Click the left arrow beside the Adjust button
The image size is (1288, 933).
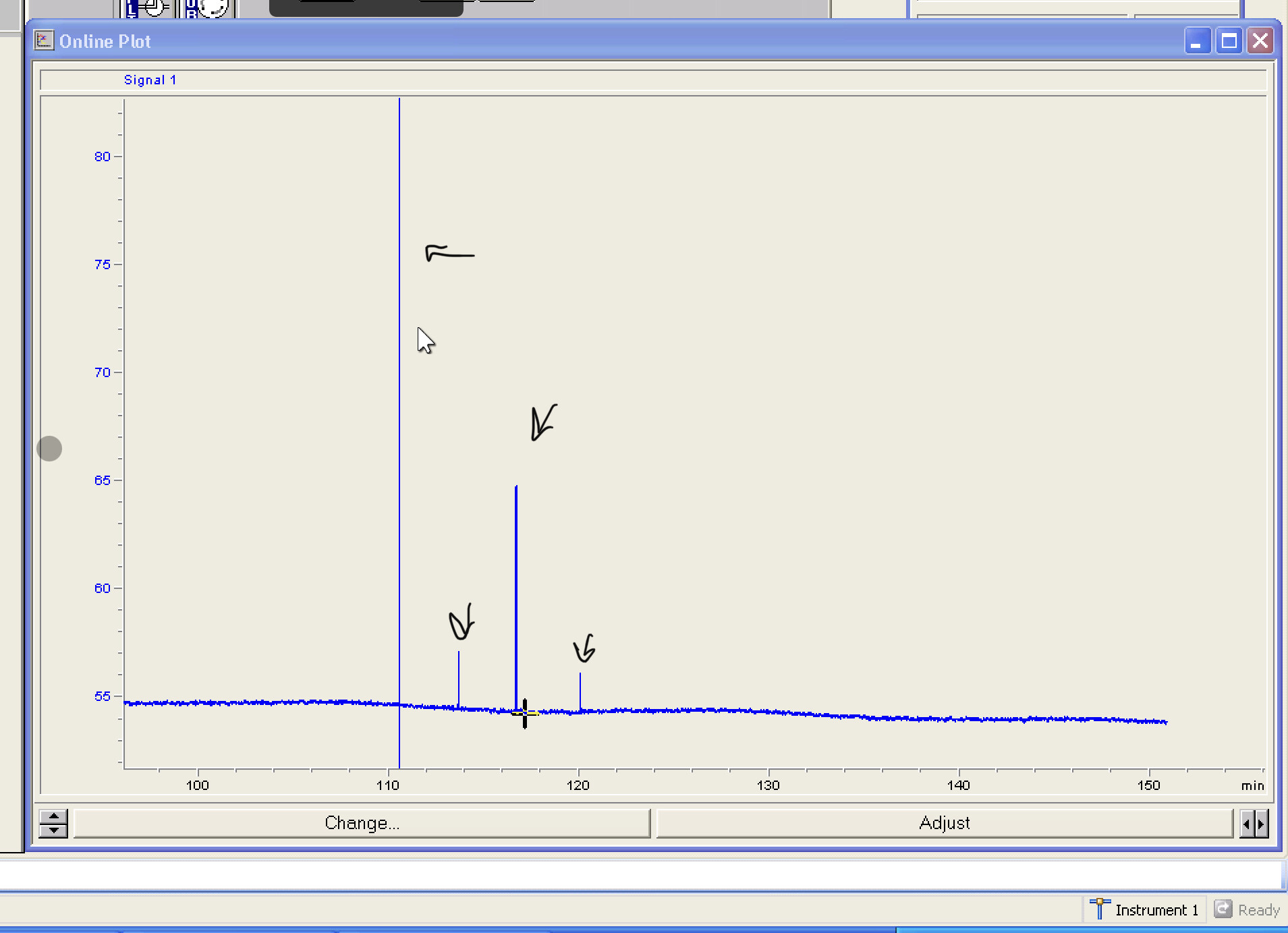point(1246,824)
